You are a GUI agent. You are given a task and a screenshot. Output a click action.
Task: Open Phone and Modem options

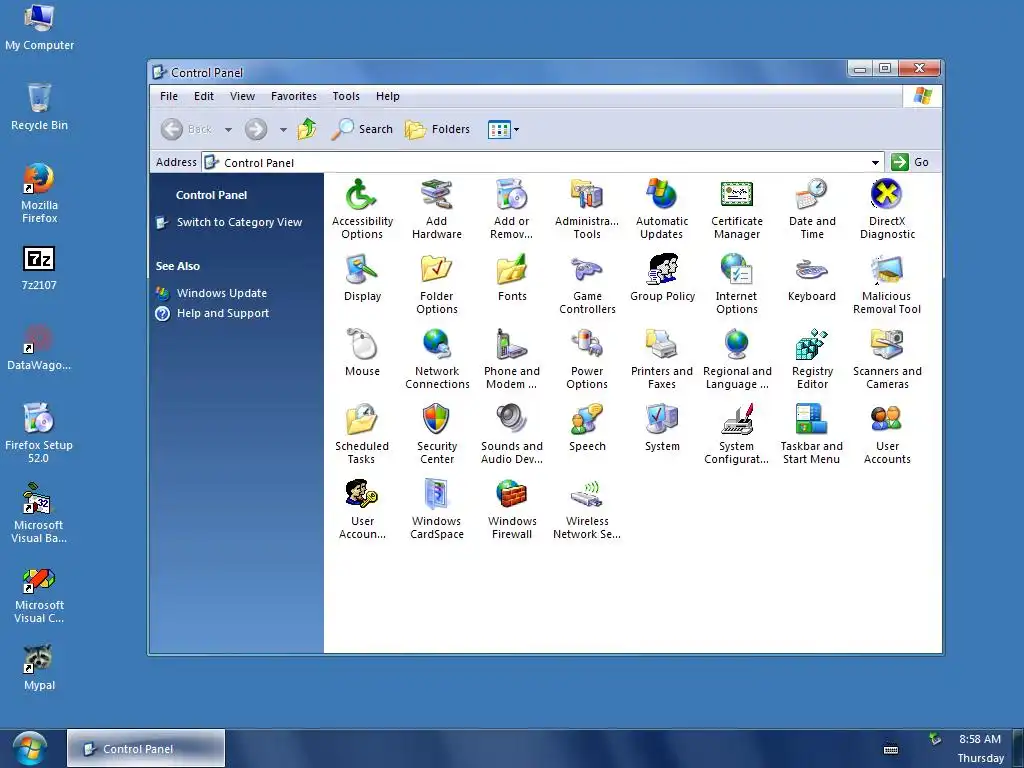point(511,359)
